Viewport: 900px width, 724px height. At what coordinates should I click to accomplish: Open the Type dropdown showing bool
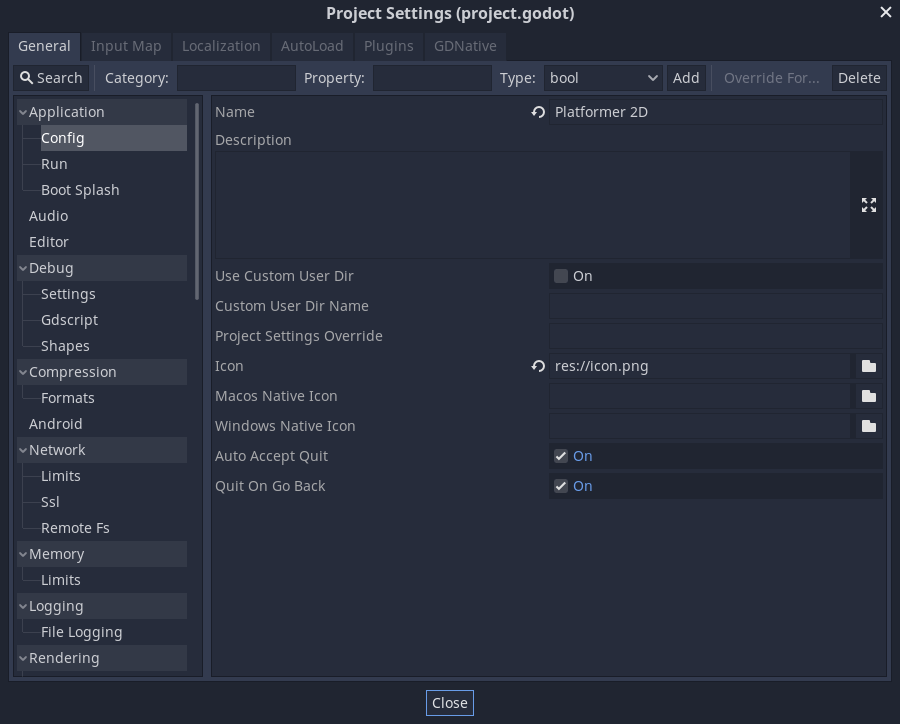coord(603,77)
